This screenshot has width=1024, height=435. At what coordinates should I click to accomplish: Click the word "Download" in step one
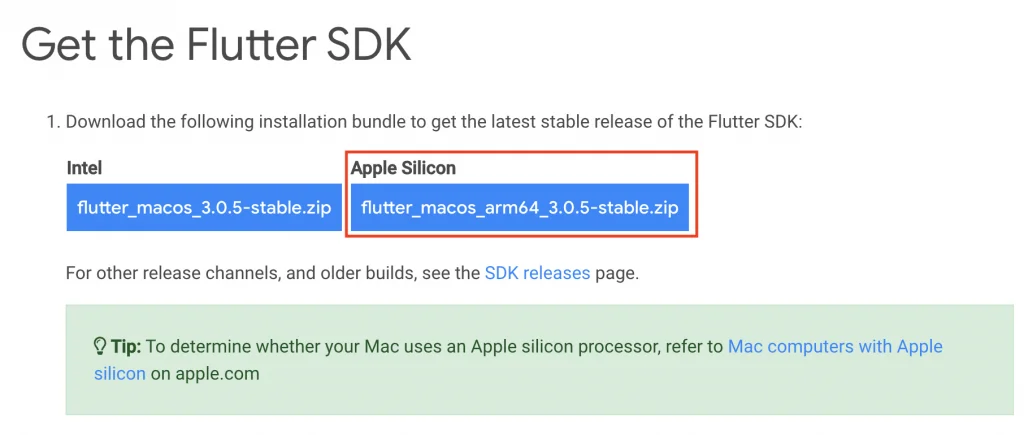pyautogui.click(x=104, y=122)
